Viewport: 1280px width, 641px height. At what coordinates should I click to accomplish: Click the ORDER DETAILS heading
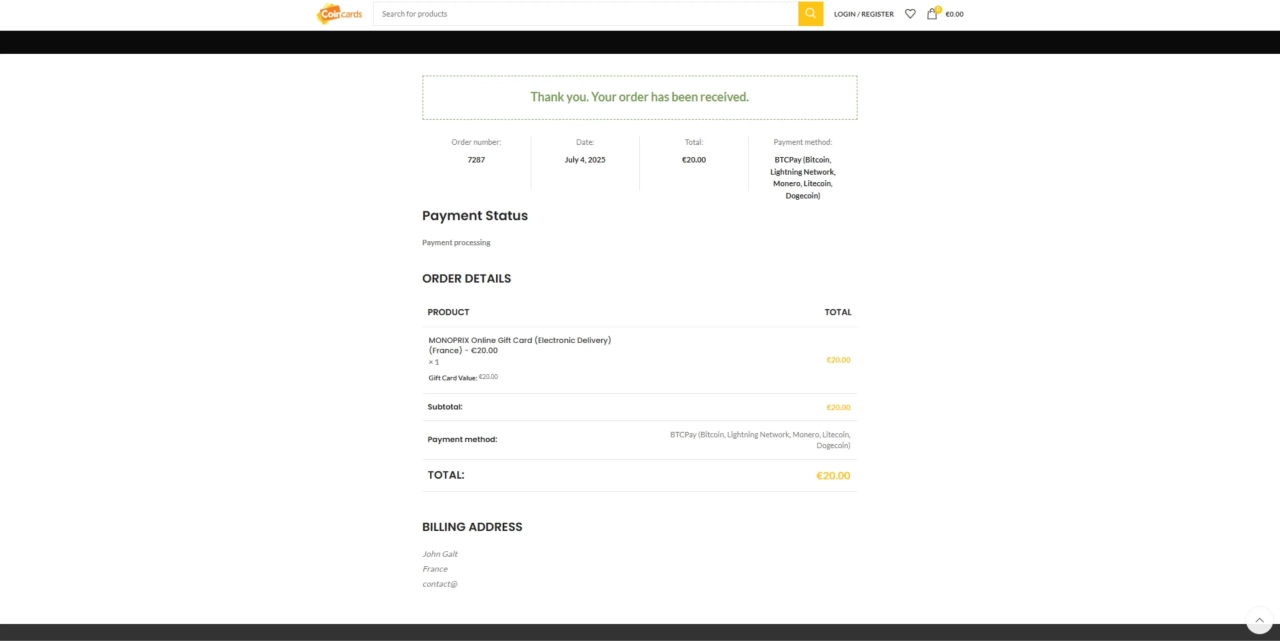466,279
